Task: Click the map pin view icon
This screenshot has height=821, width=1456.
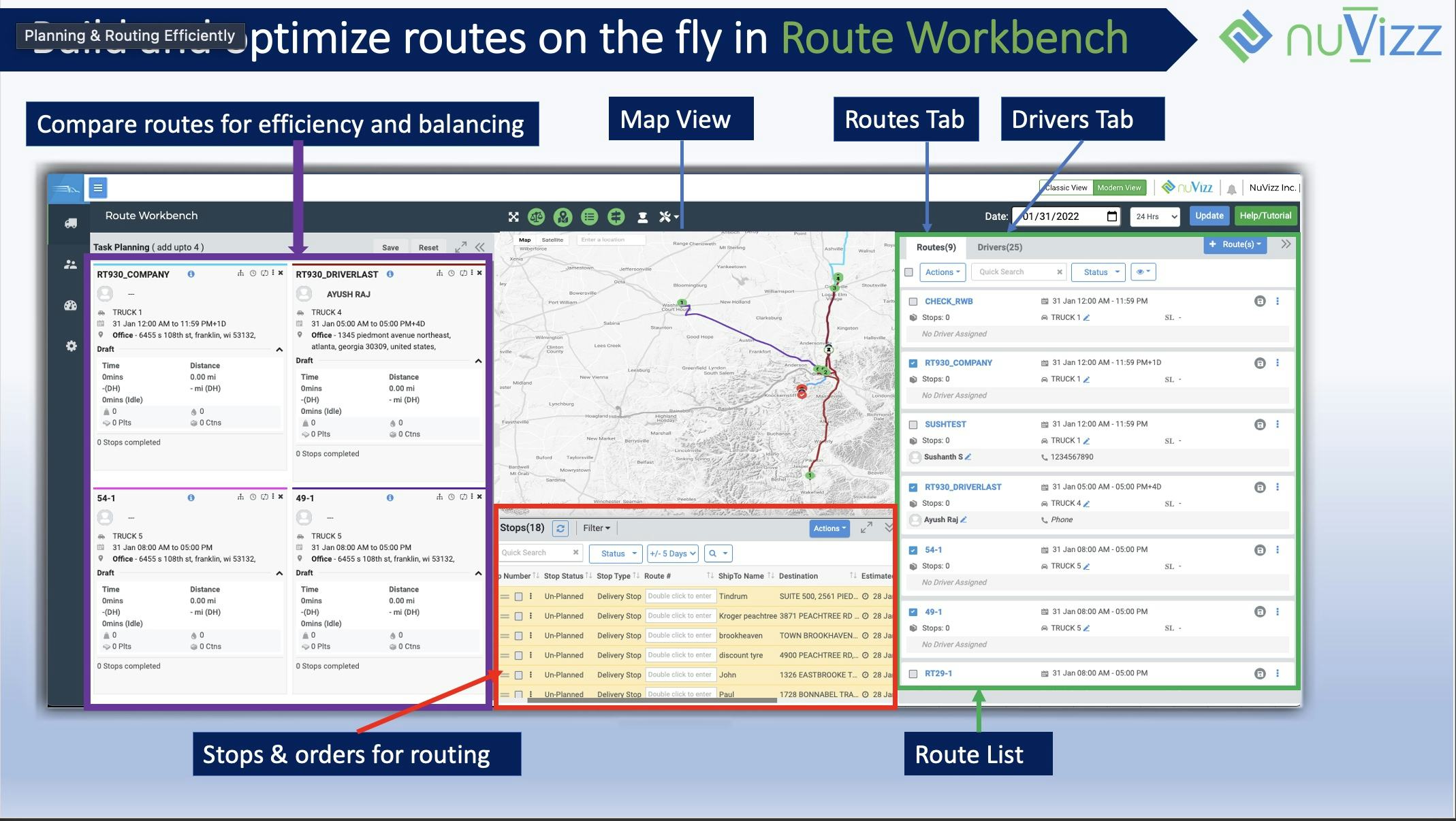Action: click(x=563, y=216)
